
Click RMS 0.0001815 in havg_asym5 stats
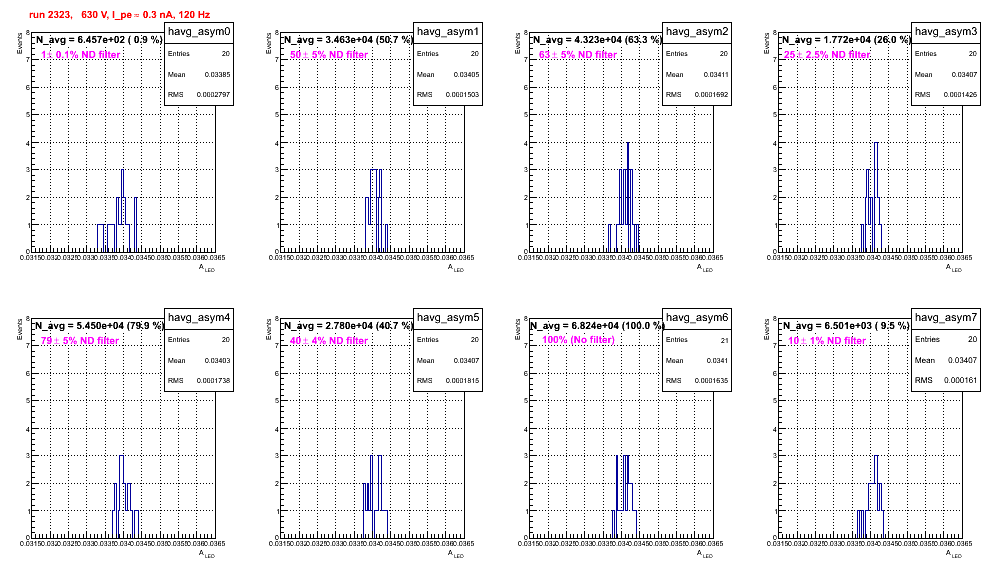point(448,381)
